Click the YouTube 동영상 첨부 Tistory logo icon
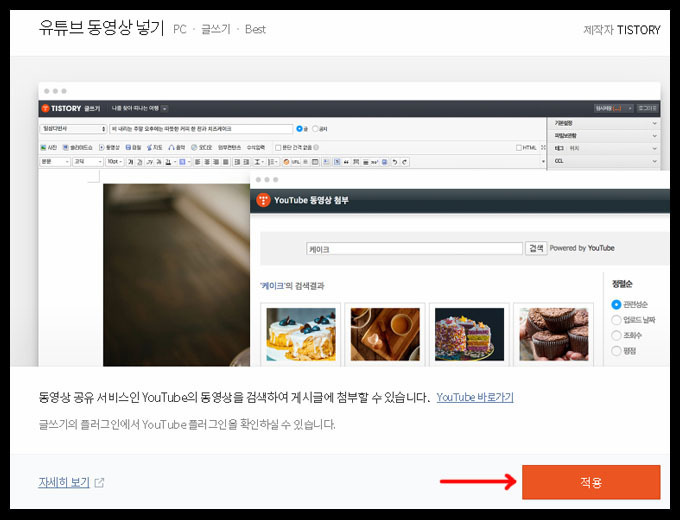The width and height of the screenshot is (680, 520). pos(263,200)
